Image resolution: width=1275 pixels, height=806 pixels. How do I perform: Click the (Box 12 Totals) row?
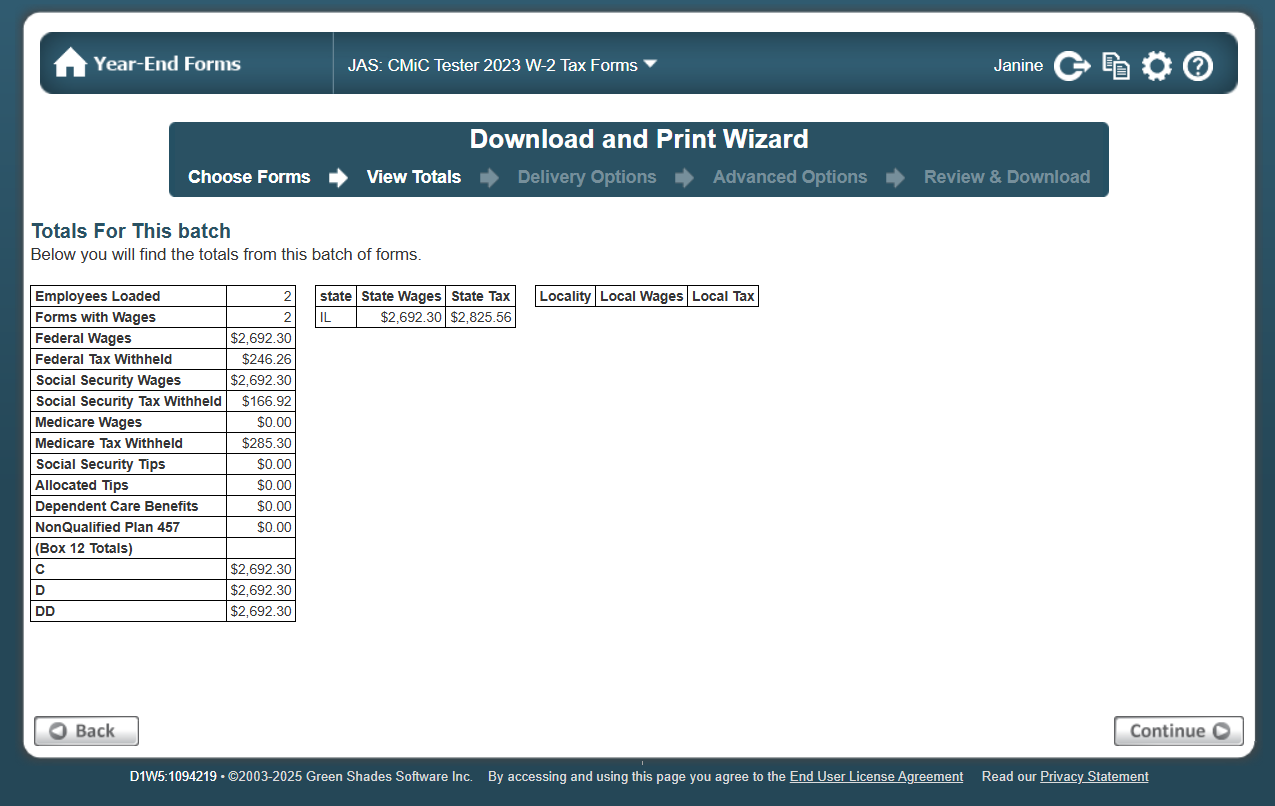coord(163,548)
